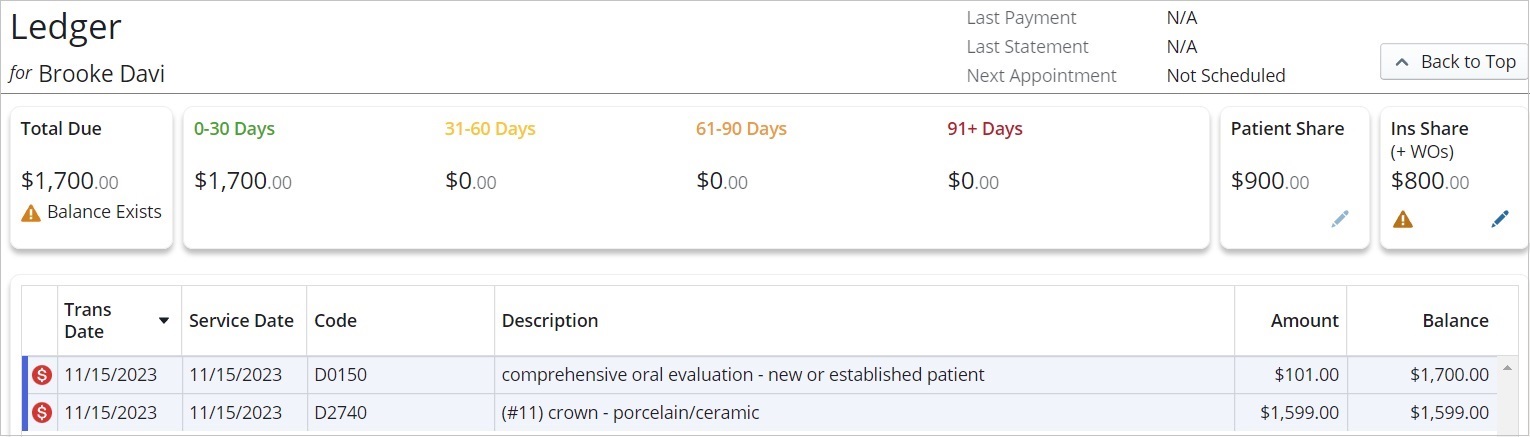Click the scrollbar up arrow in the ledger table

(1508, 368)
